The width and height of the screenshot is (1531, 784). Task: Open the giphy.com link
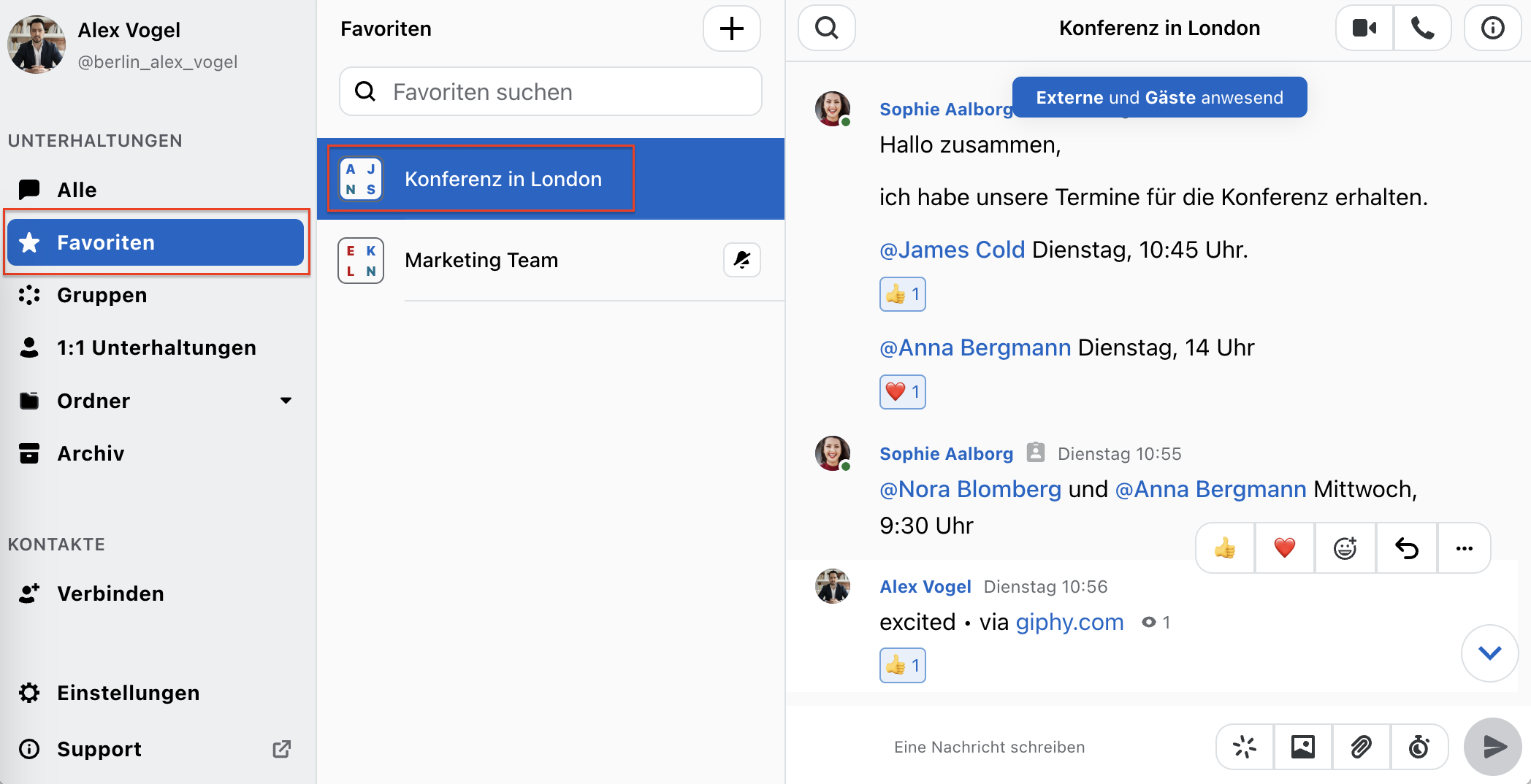pyautogui.click(x=1069, y=622)
